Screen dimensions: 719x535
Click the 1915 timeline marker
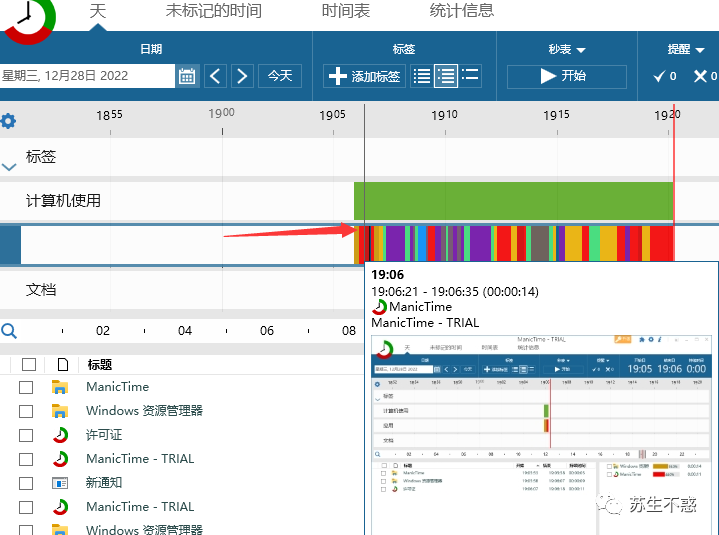point(556,115)
